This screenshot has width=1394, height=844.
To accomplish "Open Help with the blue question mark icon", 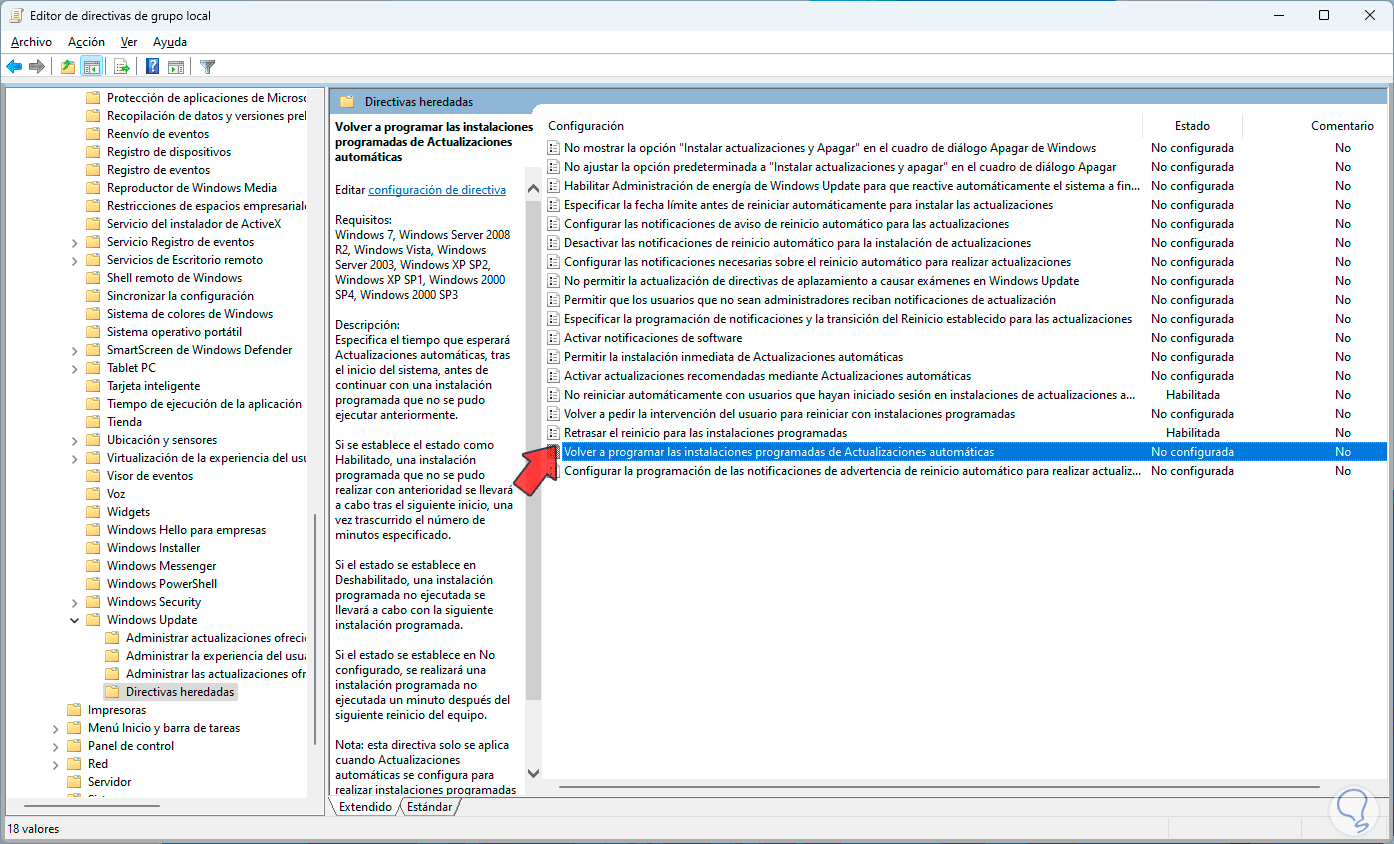I will (153, 67).
